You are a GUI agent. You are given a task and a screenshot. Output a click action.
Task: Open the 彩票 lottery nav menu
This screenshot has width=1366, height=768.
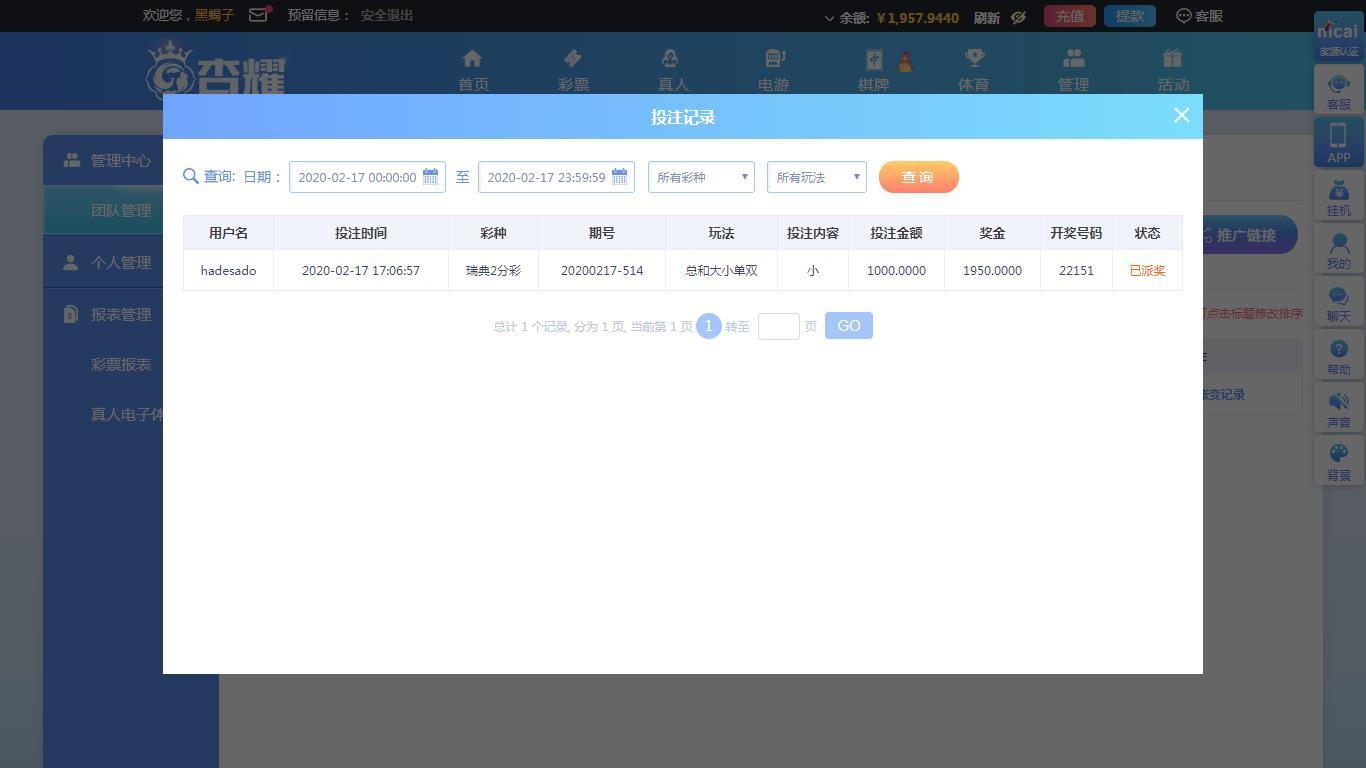pyautogui.click(x=573, y=70)
